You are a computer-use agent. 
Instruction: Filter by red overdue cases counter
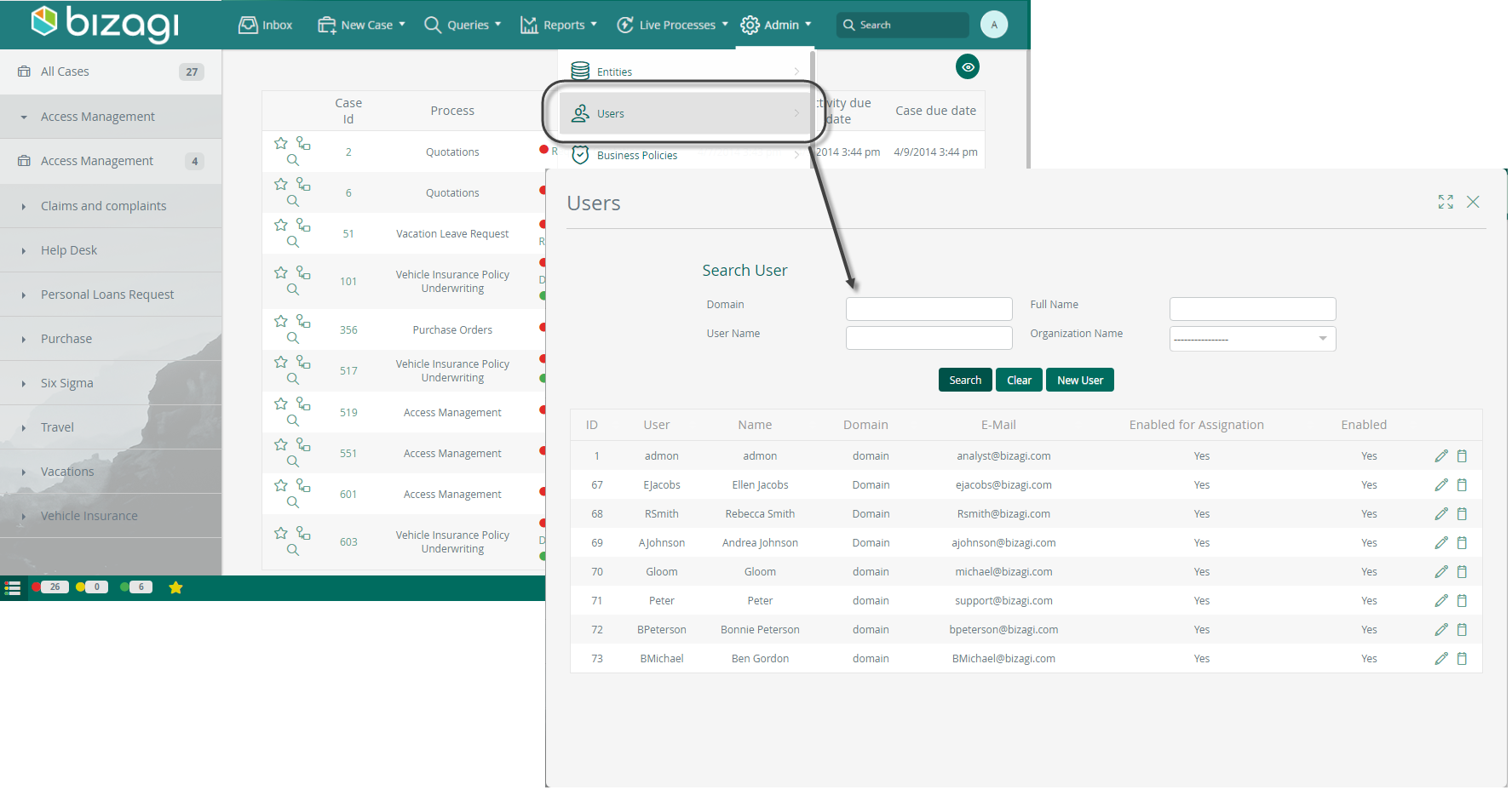pyautogui.click(x=50, y=587)
